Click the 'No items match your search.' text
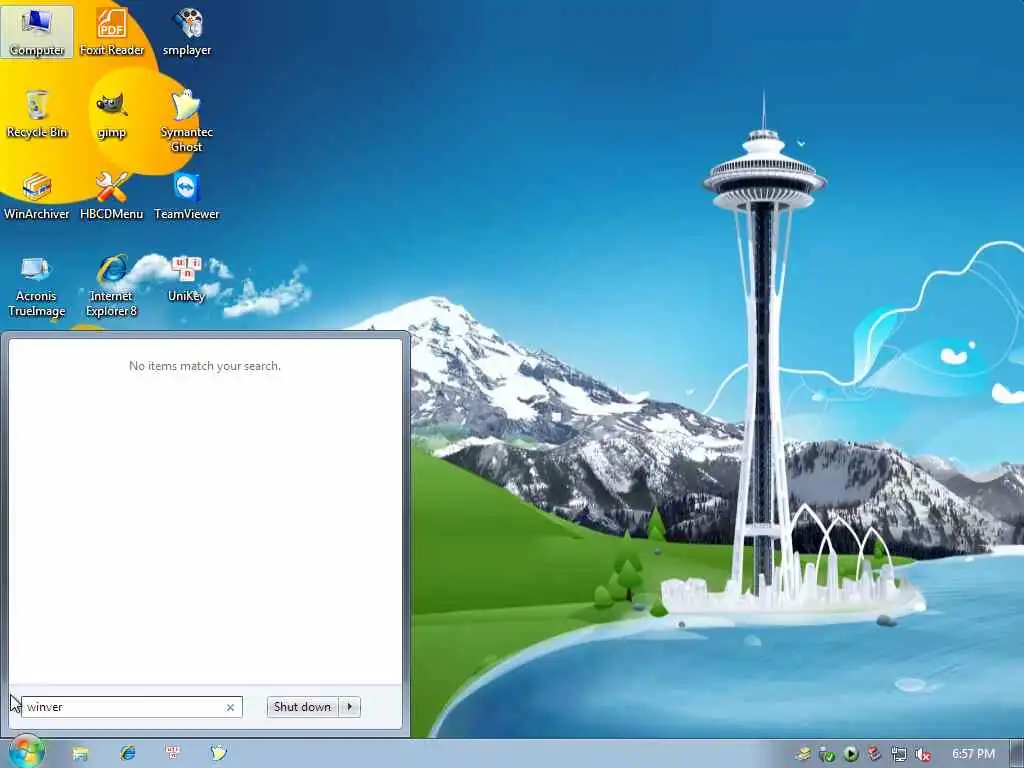Screen dimensions: 1024x768 click(x=204, y=366)
